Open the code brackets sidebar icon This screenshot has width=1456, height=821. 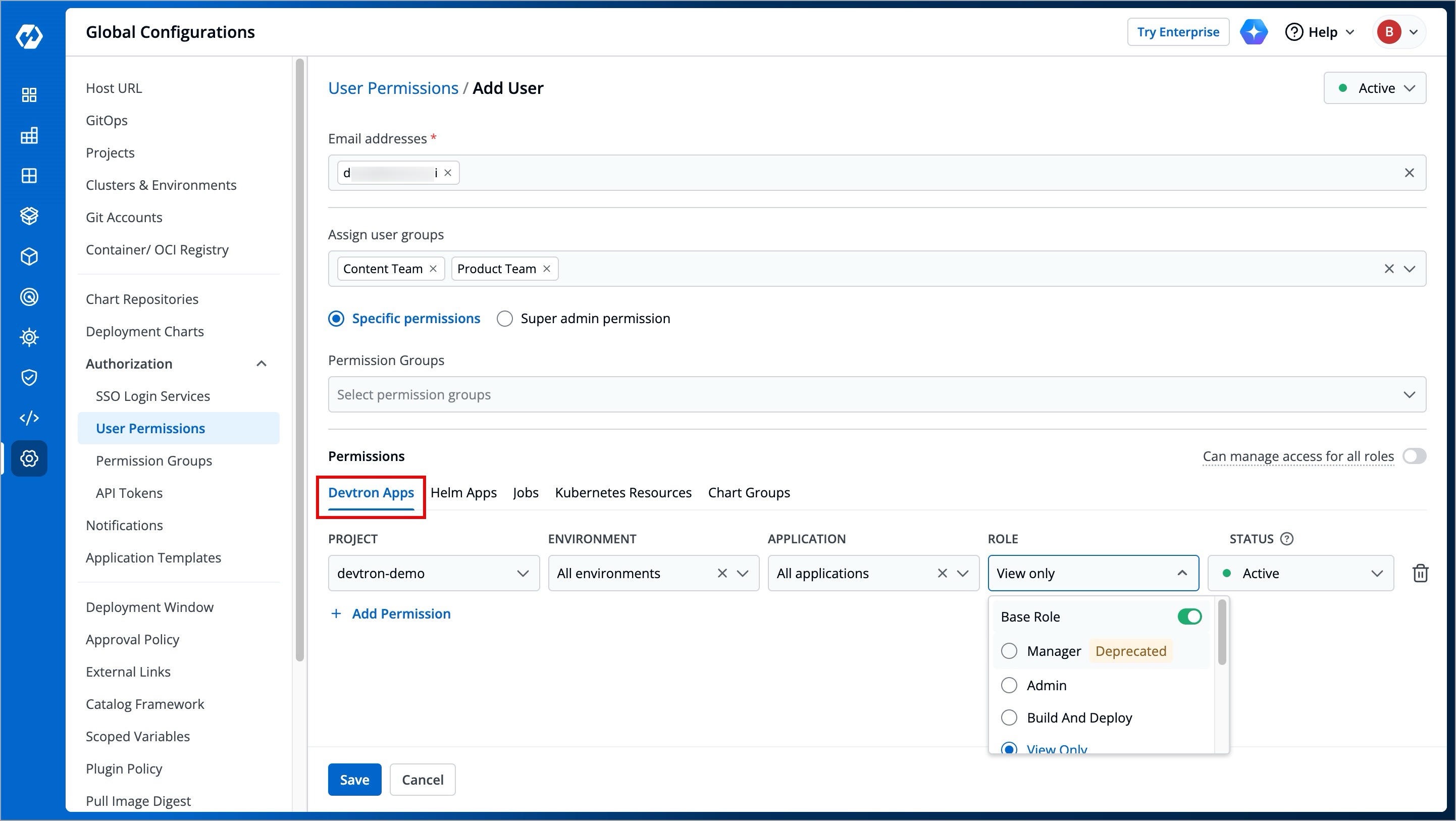[x=29, y=418]
